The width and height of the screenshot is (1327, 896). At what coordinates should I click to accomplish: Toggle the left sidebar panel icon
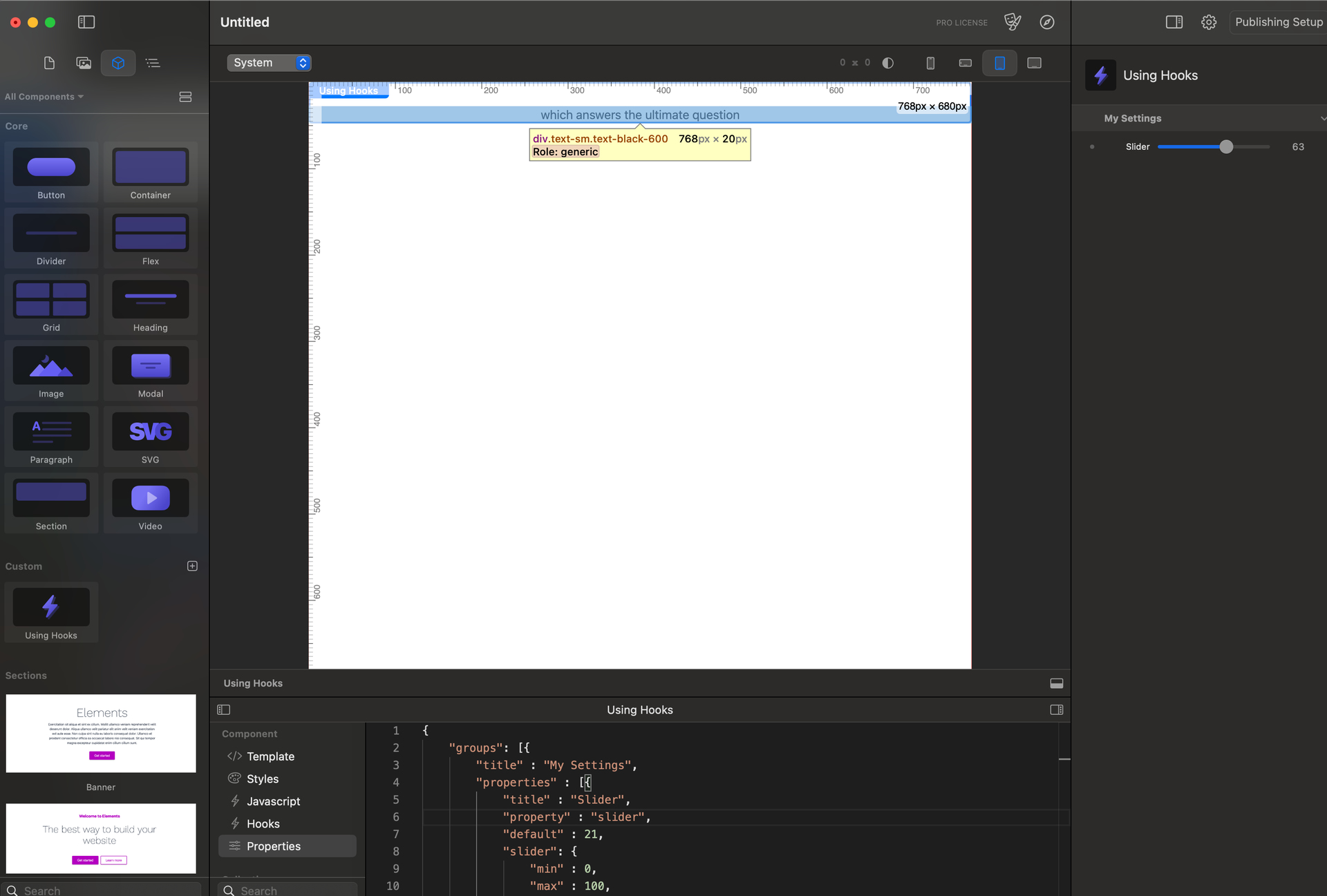86,22
